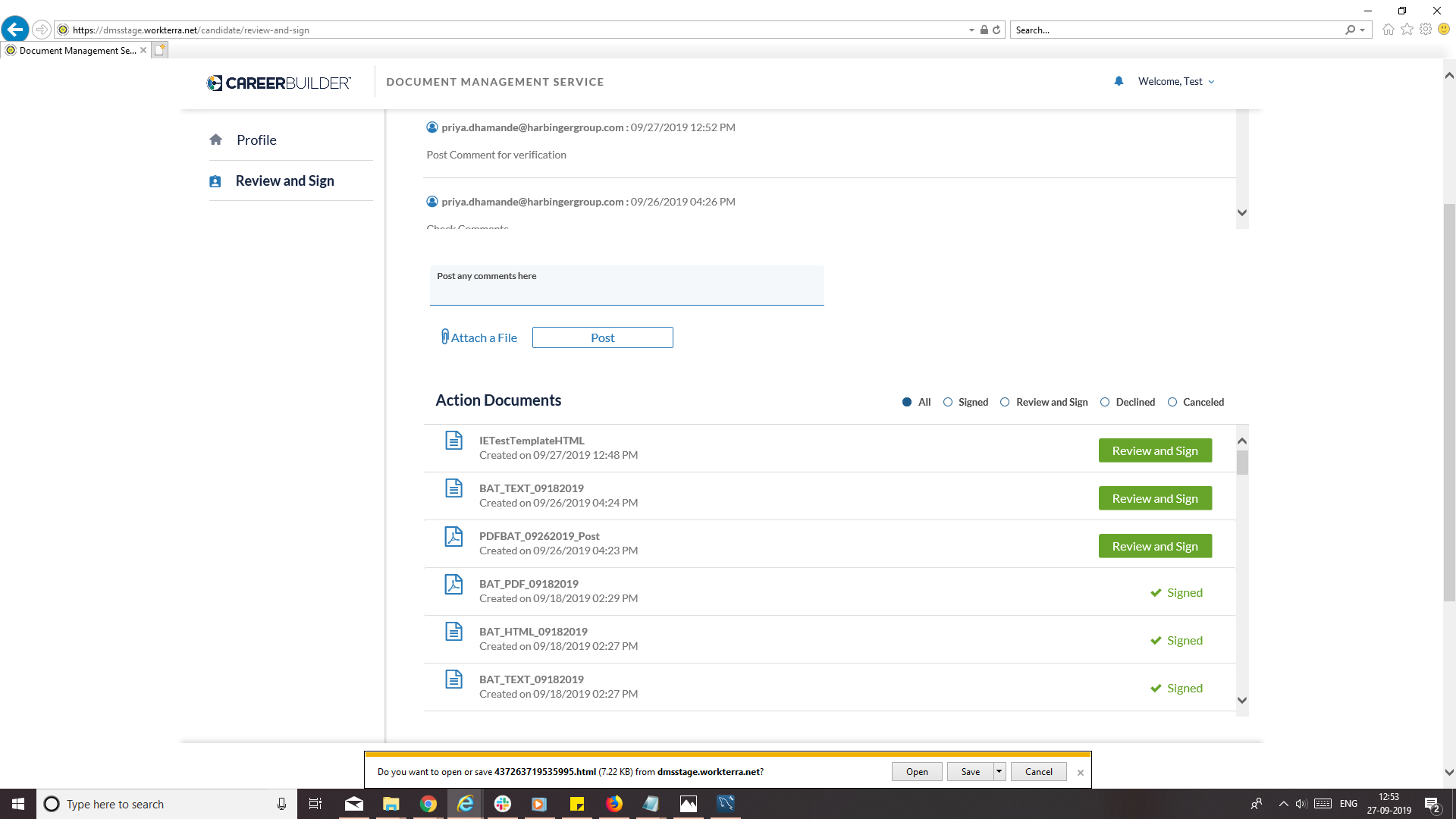Select the Declined filter radio button
Viewport: 1456px width, 819px height.
[1105, 402]
